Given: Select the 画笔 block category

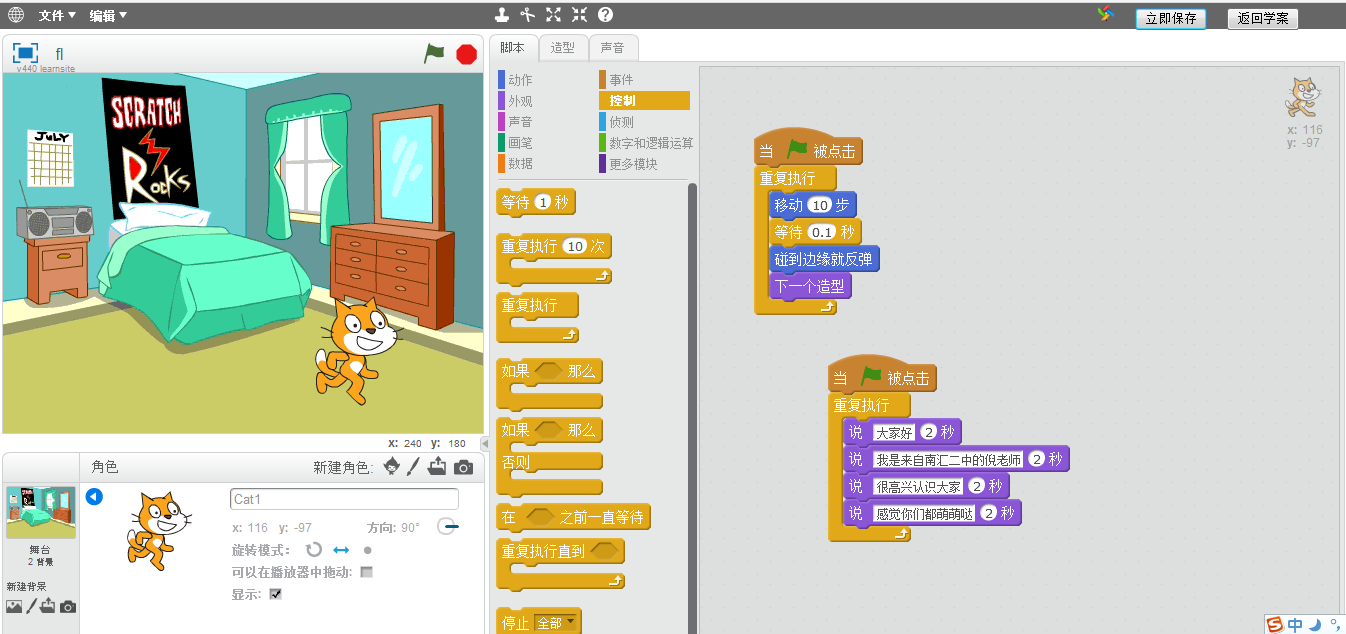Looking at the screenshot, I should pos(519,143).
